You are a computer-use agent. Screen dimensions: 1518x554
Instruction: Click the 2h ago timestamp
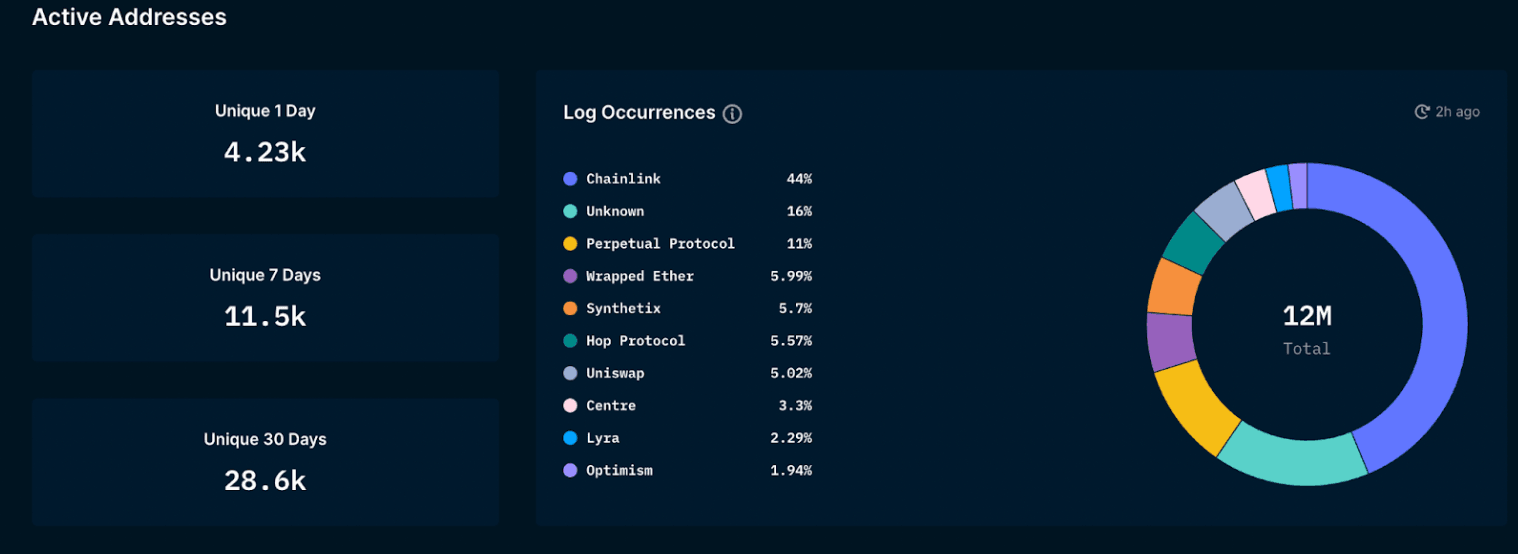click(x=1457, y=112)
